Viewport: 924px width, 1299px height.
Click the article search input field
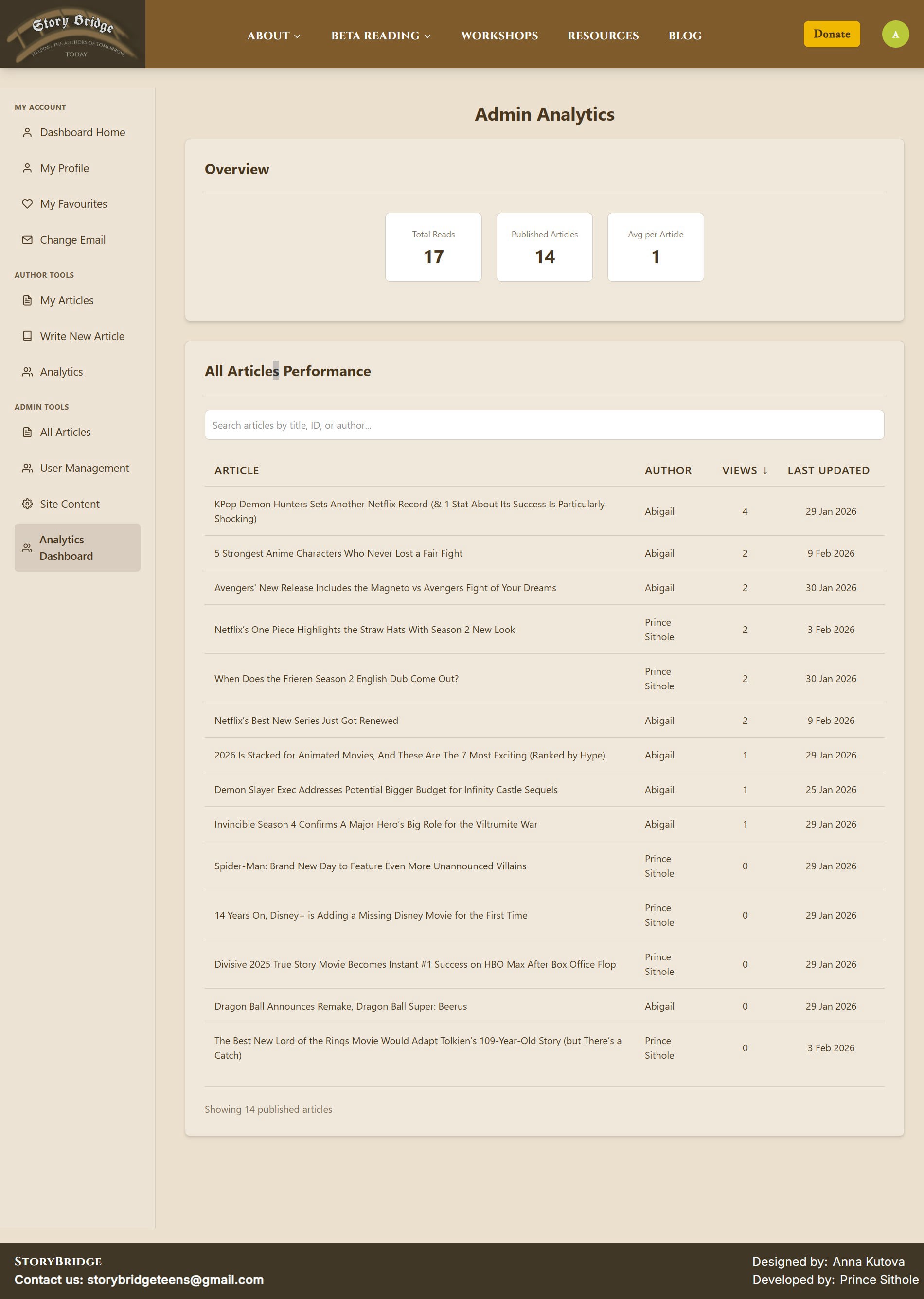pyautogui.click(x=544, y=425)
